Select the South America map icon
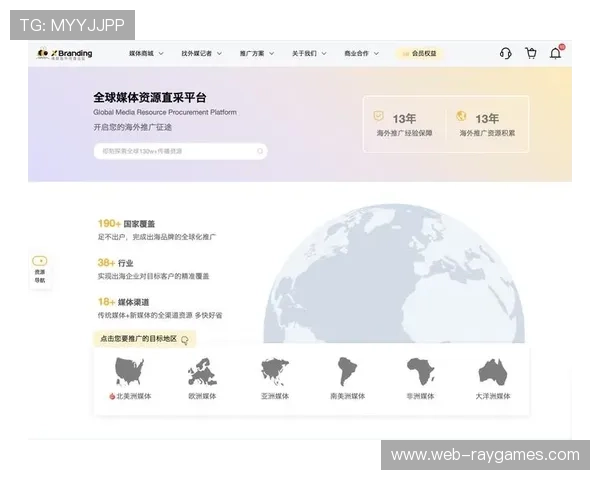This screenshot has width=600, height=480. pyautogui.click(x=347, y=372)
